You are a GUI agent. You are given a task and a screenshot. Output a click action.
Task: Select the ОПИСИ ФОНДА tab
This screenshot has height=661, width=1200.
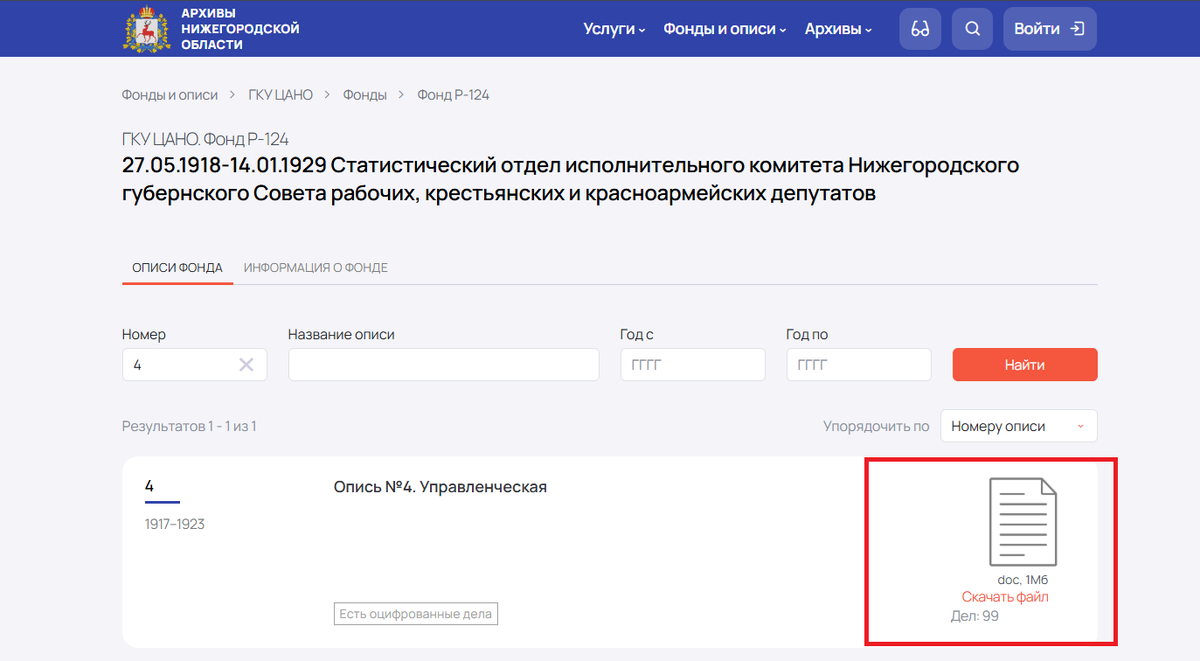coord(177,267)
